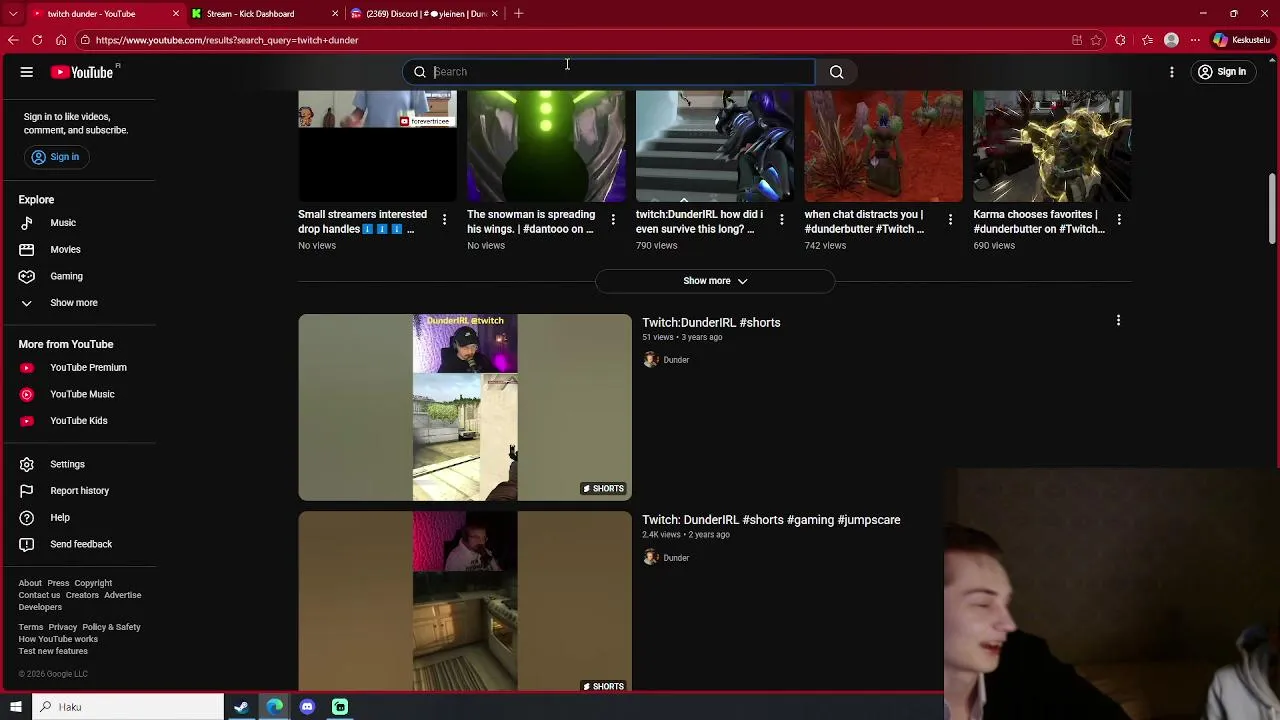Open Discord from the taskbar
Image resolution: width=1280 pixels, height=720 pixels.
pos(307,707)
